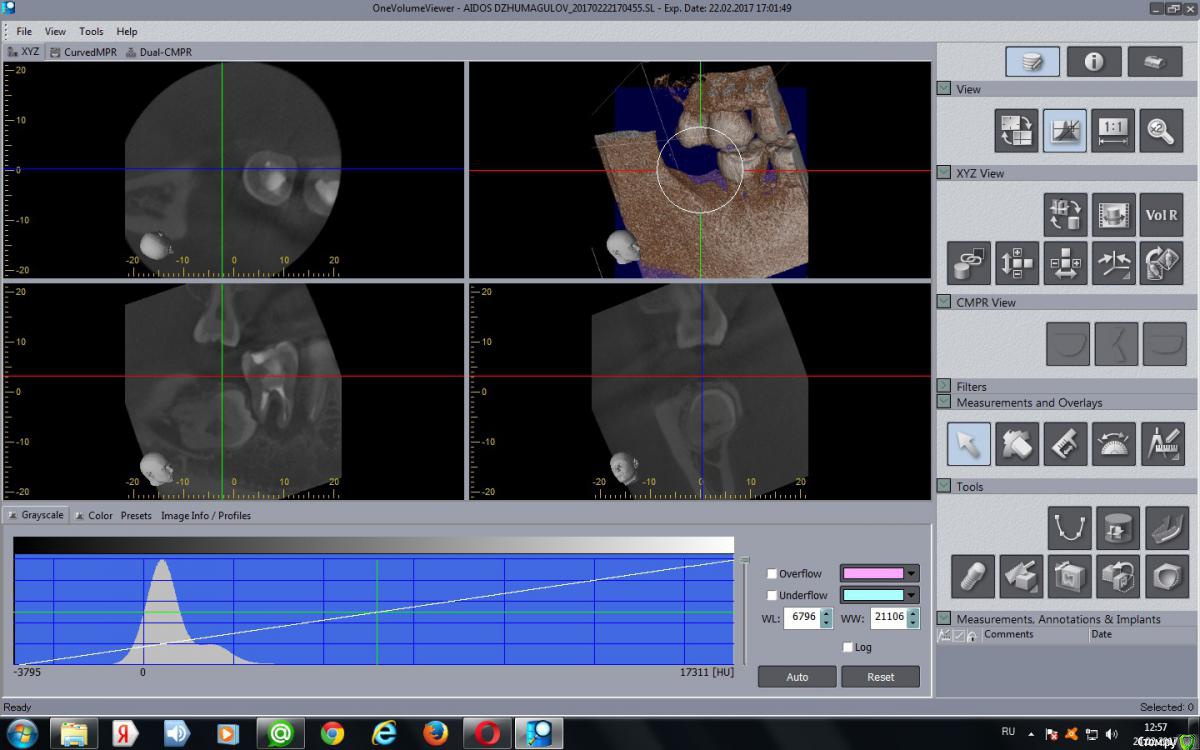The image size is (1200, 750).
Task: Choose the protractor angle measurement tool
Action: coord(1112,444)
